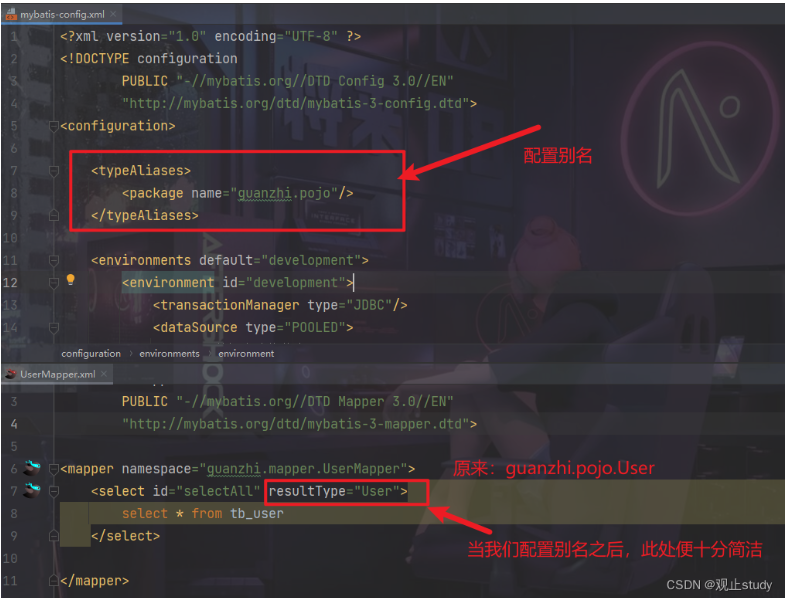This screenshot has height=598, width=789.
Task: Select the environment breadcrumb item
Action: pos(246,353)
